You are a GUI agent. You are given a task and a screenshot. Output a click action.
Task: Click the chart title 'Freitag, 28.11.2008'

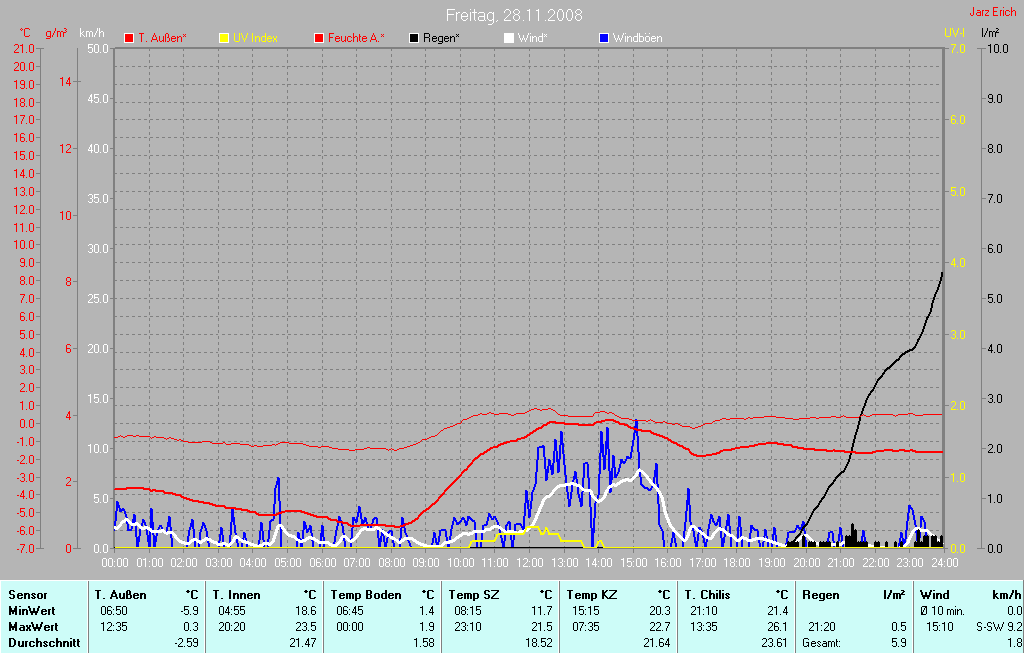(514, 15)
